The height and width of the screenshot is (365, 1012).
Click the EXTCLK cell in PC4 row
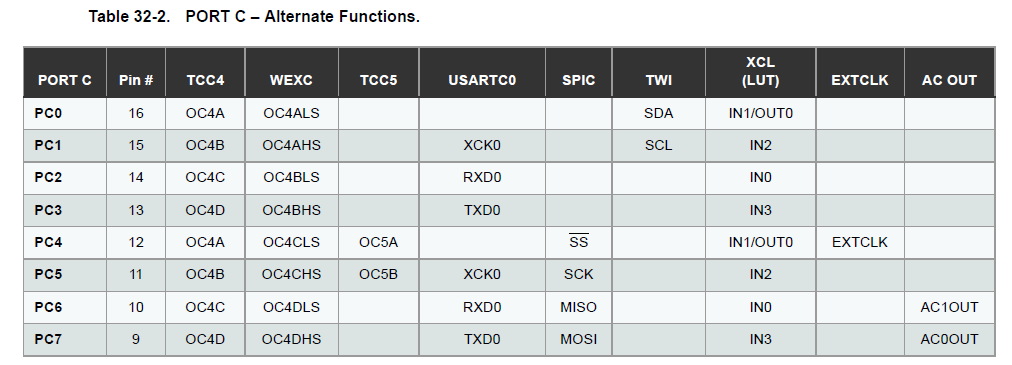[x=860, y=242]
